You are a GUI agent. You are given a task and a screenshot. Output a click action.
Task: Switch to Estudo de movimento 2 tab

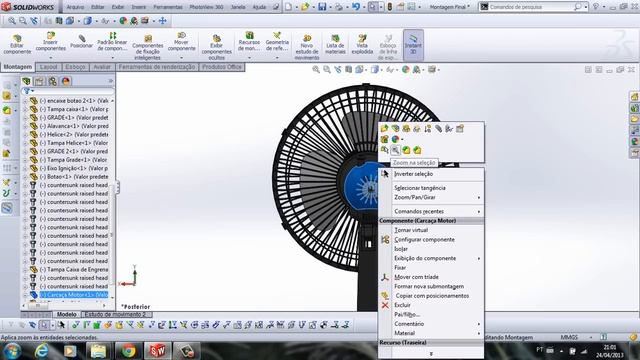[x=115, y=314]
